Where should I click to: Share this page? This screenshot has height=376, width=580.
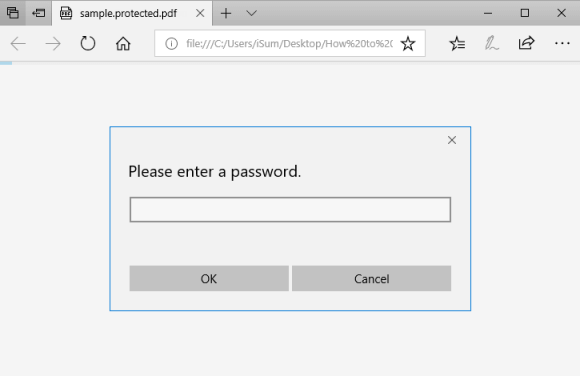[526, 43]
